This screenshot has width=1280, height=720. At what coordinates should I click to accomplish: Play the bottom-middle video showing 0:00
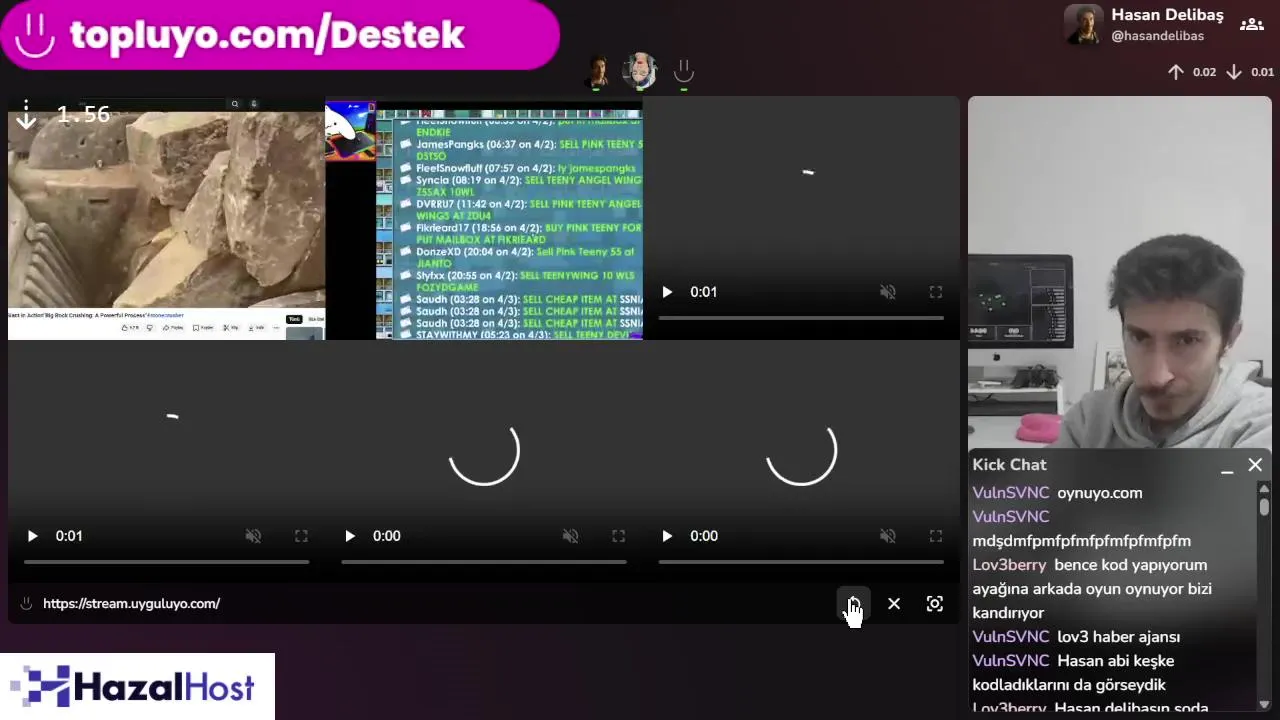pos(349,536)
